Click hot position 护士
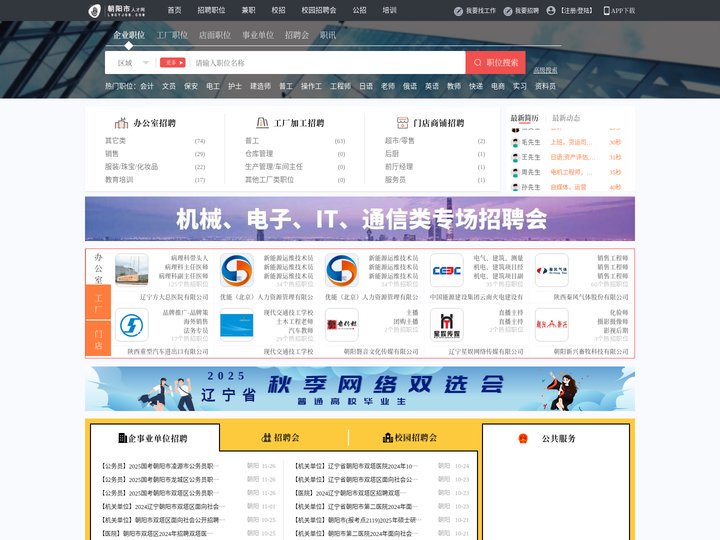 tap(235, 86)
